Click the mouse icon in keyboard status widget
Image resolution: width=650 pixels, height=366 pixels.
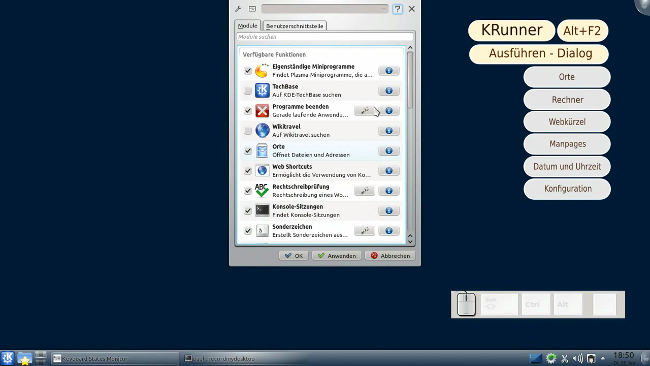[x=466, y=304]
